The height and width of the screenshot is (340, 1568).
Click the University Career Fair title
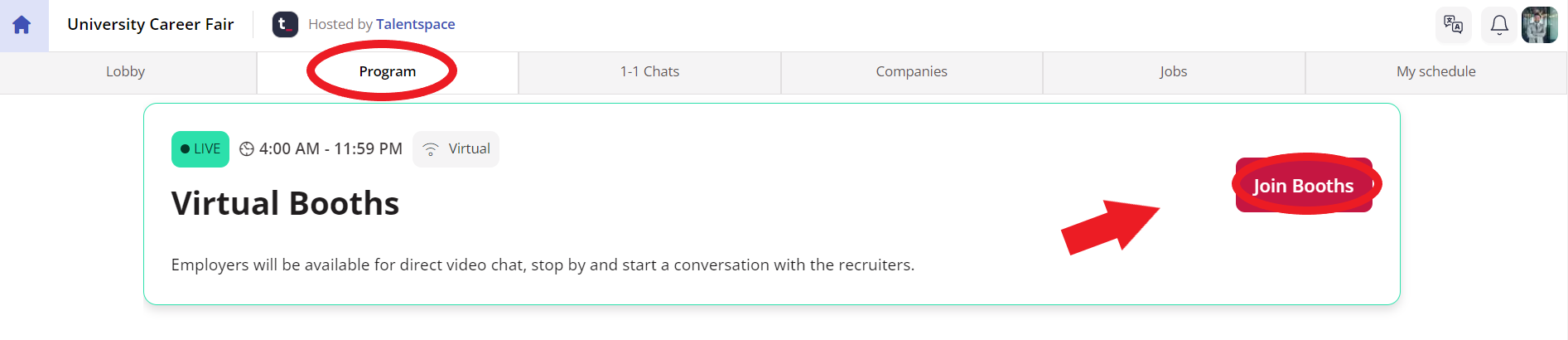(151, 24)
